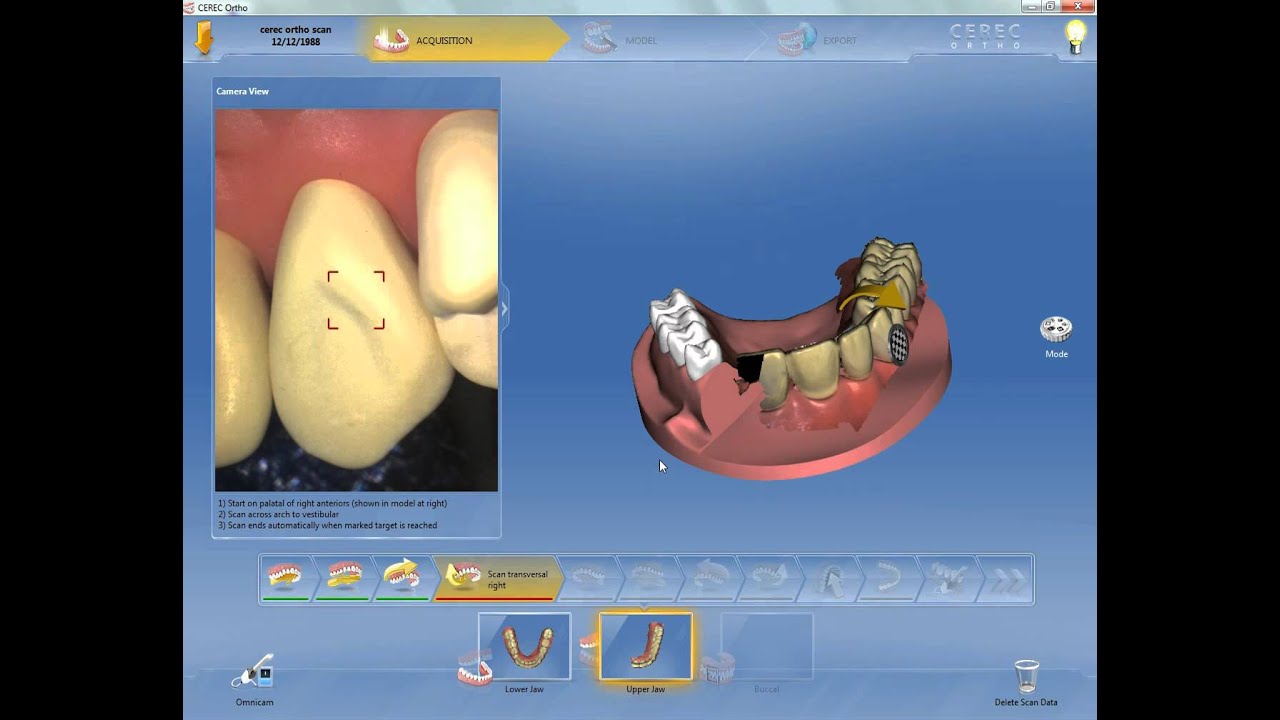Minimize the CEREC Ortho window
The image size is (1280, 720).
1030,7
